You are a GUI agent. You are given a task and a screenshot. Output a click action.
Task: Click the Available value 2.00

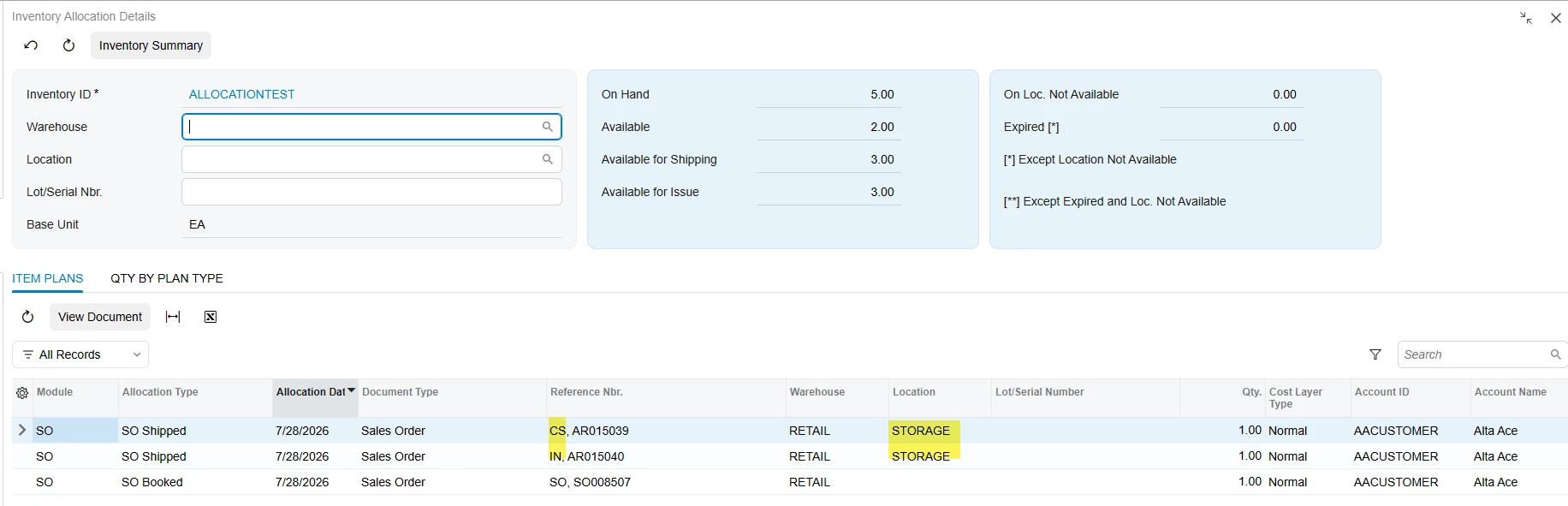[x=882, y=127]
